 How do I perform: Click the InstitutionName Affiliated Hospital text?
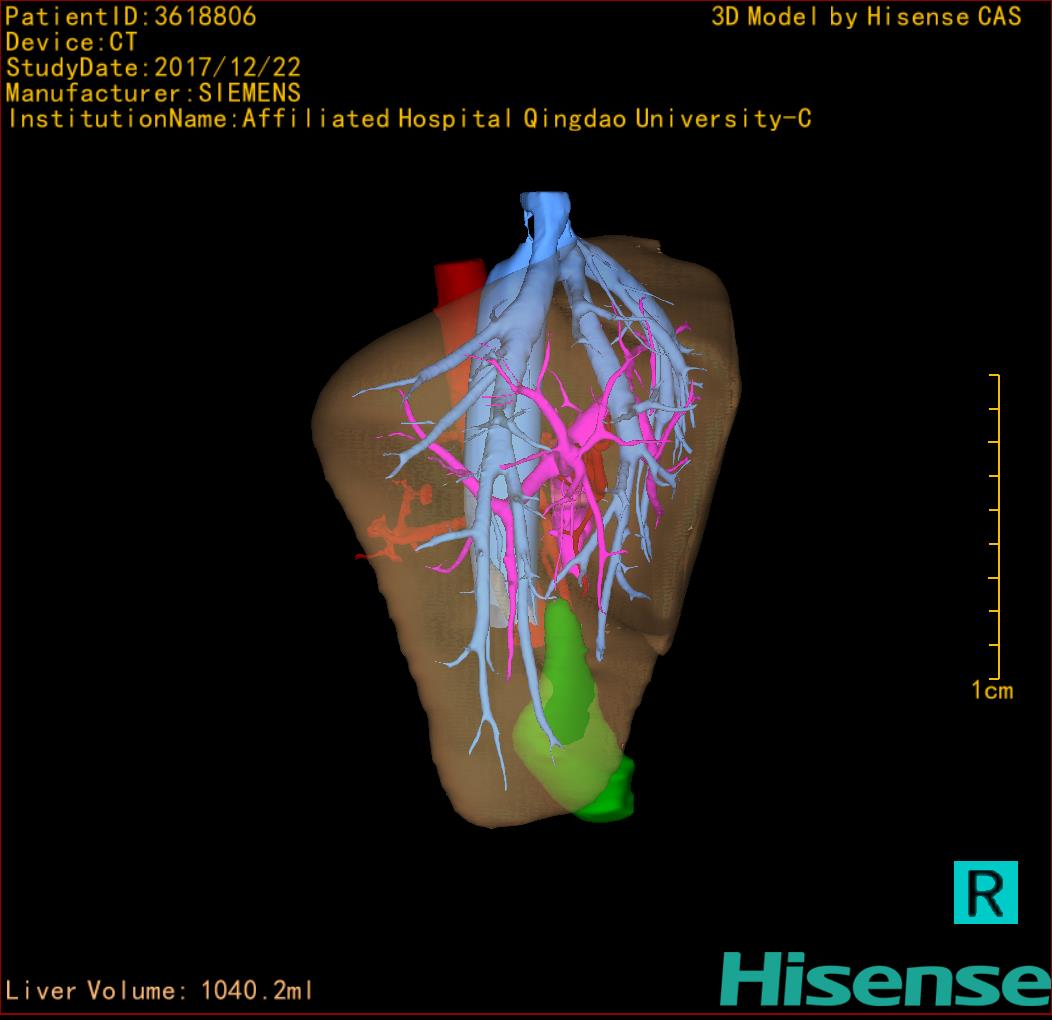409,119
